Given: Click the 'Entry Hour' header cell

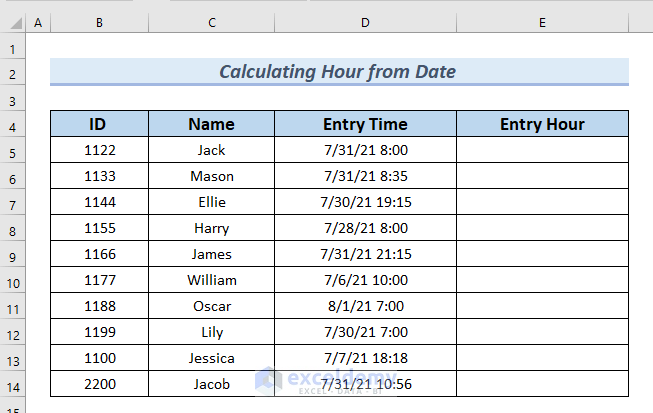Looking at the screenshot, I should 542,124.
